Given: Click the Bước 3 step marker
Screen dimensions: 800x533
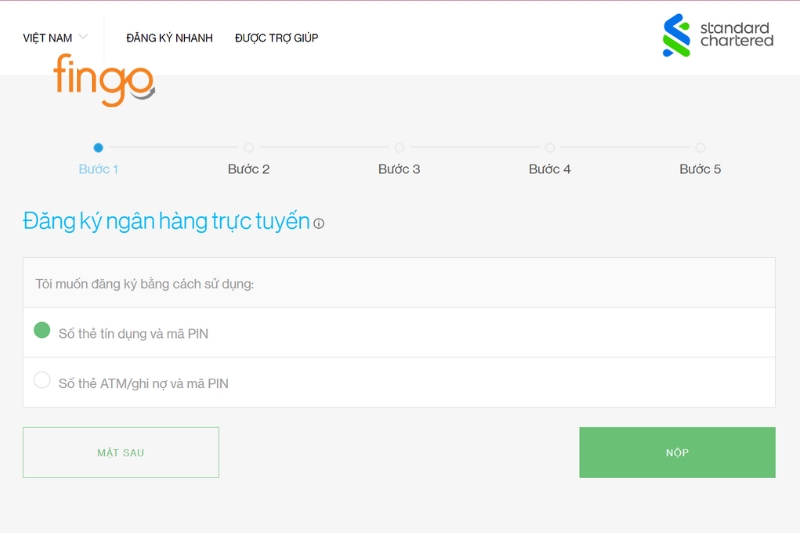Looking at the screenshot, I should tap(399, 148).
